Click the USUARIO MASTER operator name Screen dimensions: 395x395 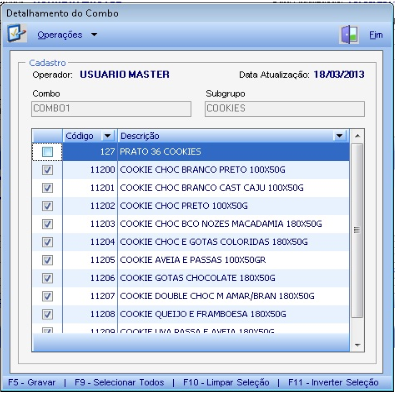pyautogui.click(x=125, y=74)
